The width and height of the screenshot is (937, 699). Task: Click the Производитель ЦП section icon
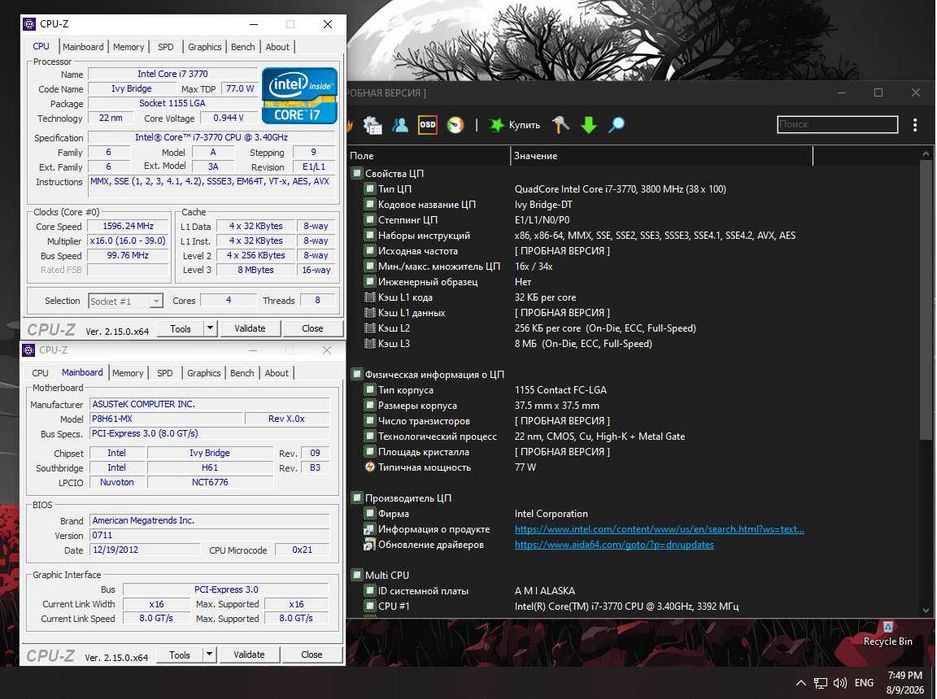(357, 498)
